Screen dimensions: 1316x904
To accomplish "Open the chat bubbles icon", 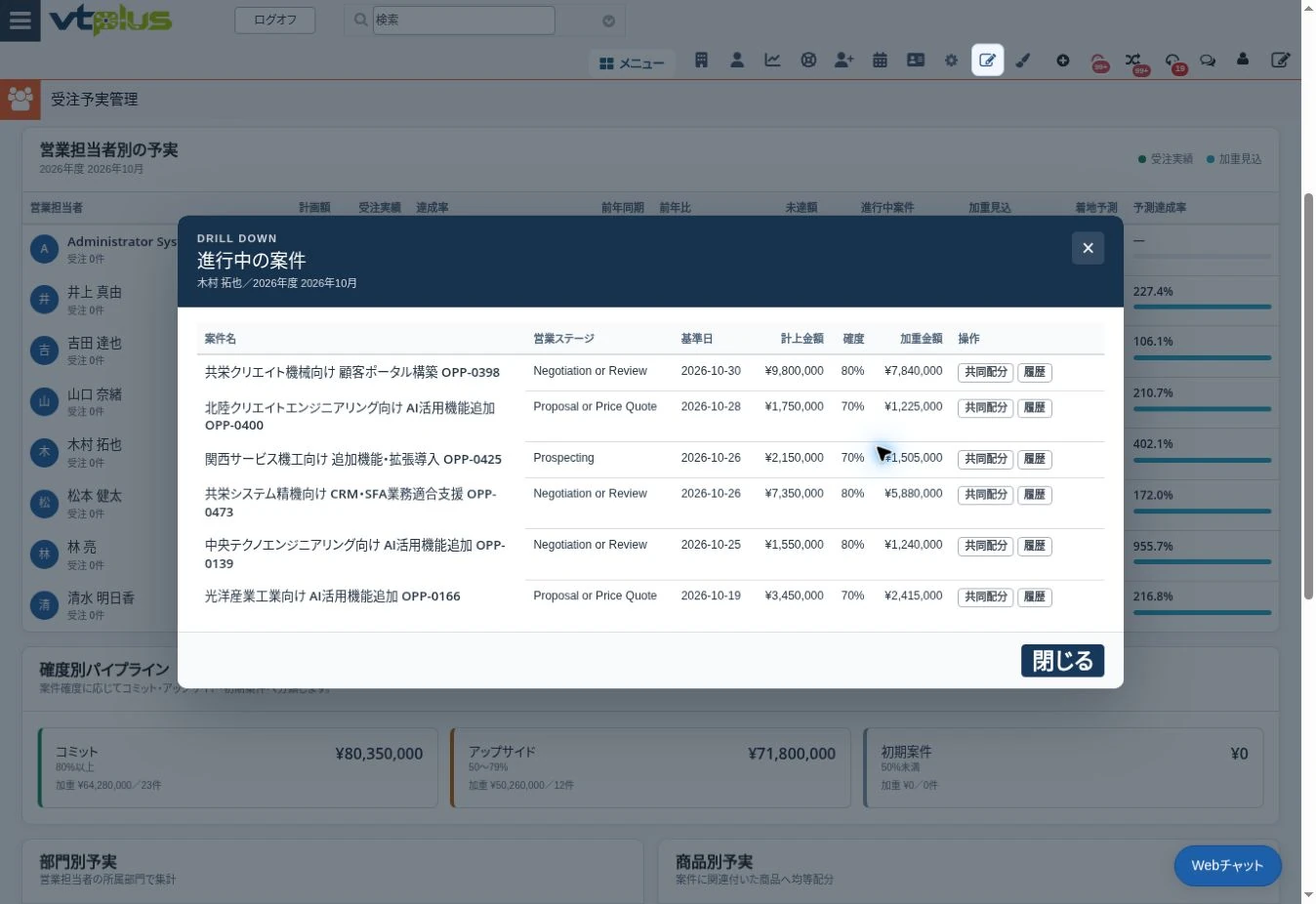I will click(x=1208, y=61).
